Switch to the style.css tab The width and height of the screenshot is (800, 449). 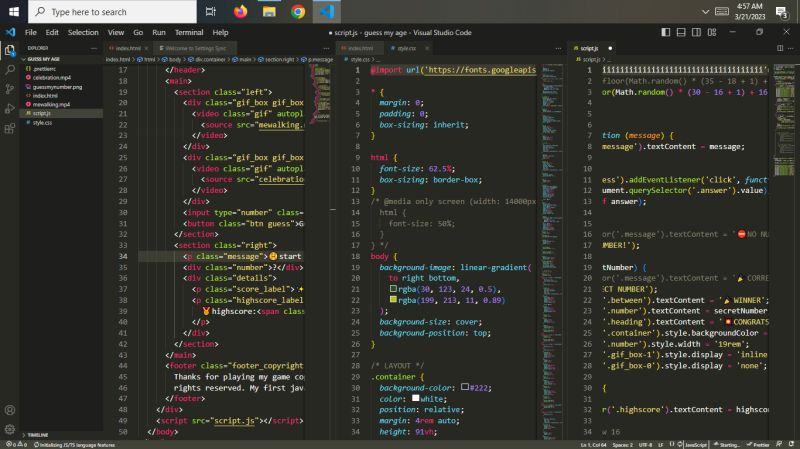406,47
